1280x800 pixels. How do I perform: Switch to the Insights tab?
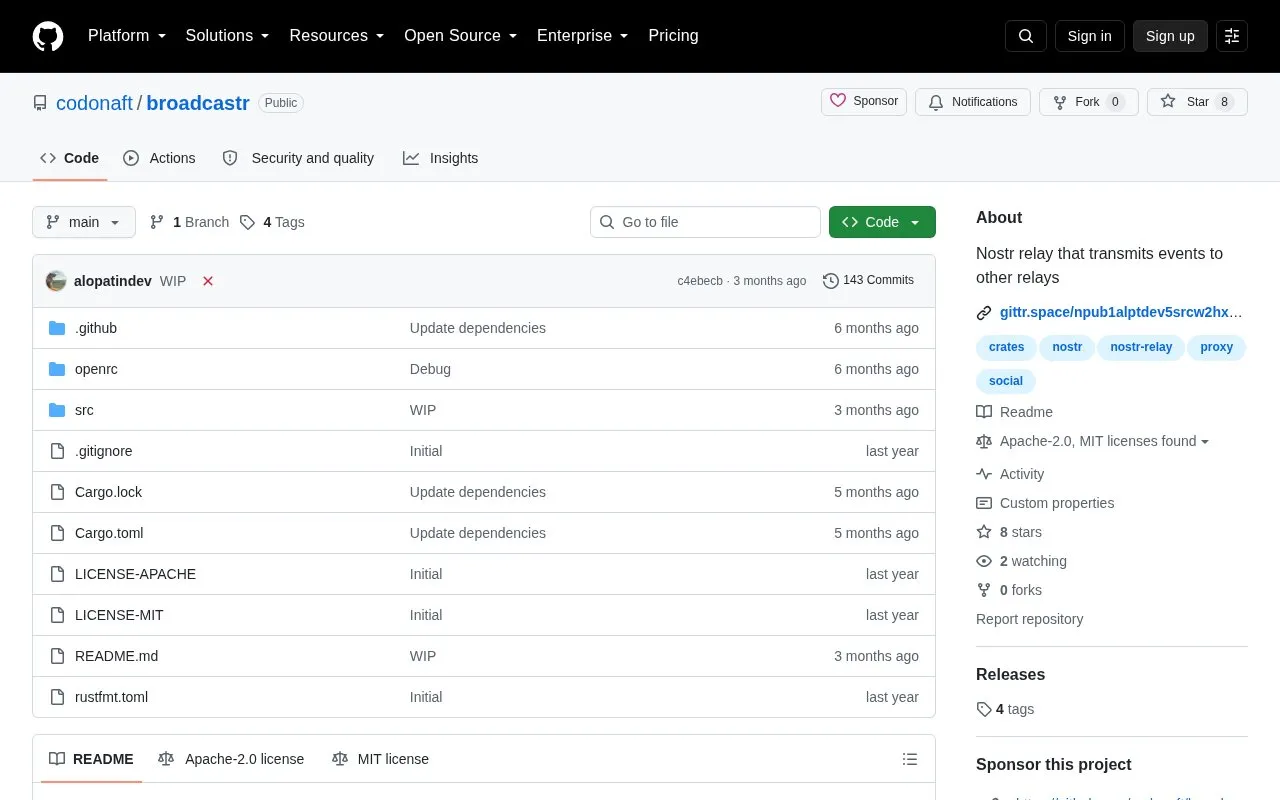[x=441, y=158]
